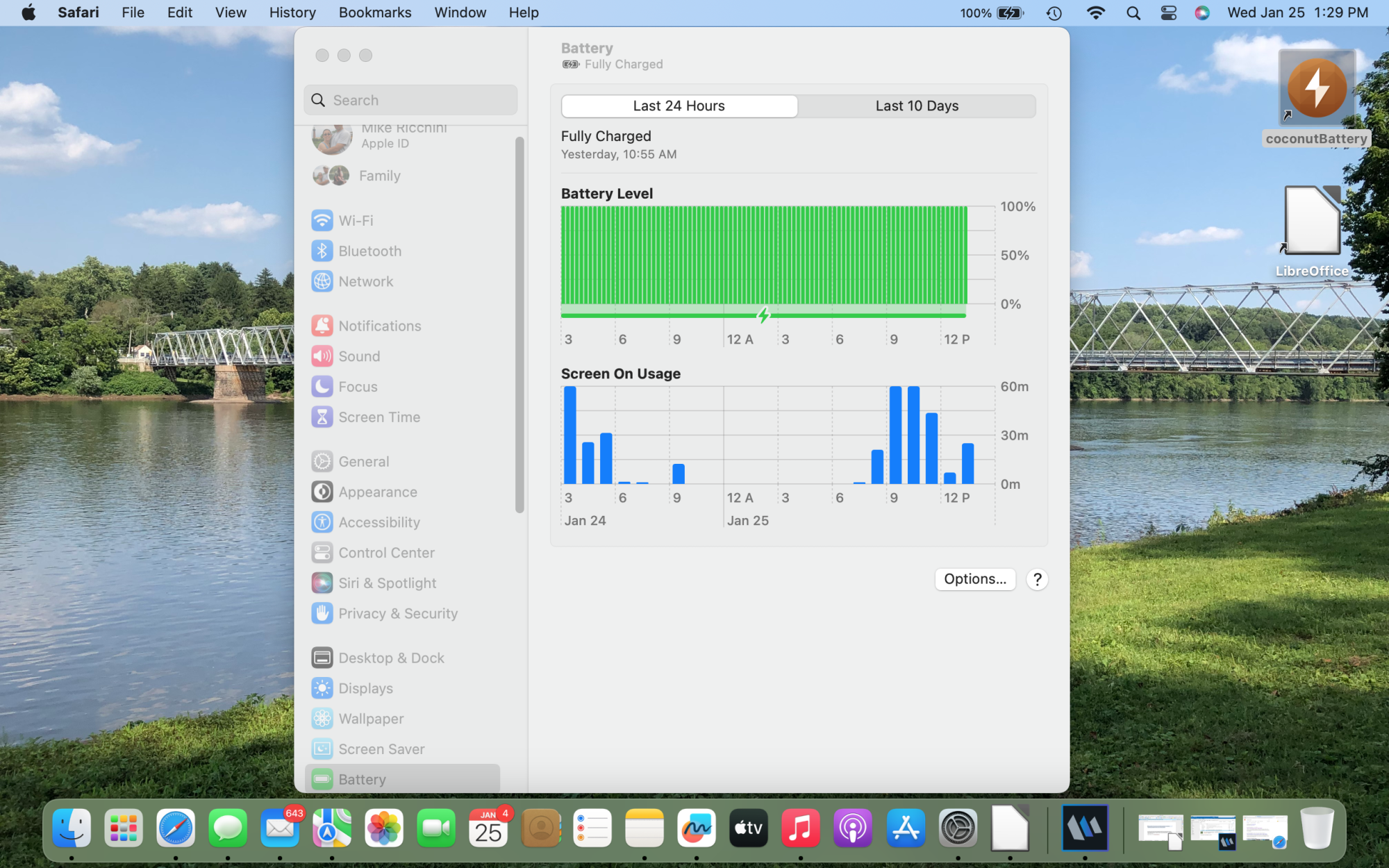The width and height of the screenshot is (1389, 868).
Task: Open the Bookmarks menu
Action: [x=374, y=12]
